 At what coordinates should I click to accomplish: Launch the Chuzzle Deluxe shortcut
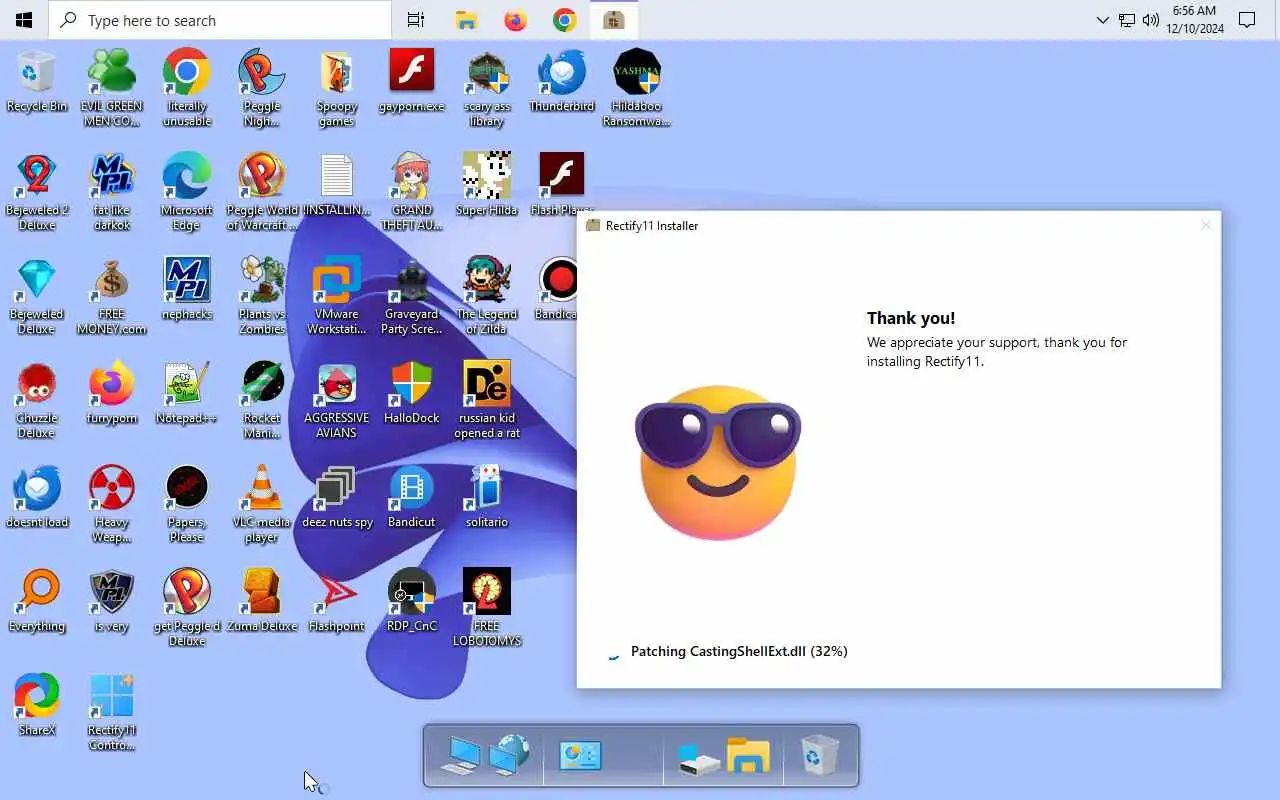click(37, 400)
